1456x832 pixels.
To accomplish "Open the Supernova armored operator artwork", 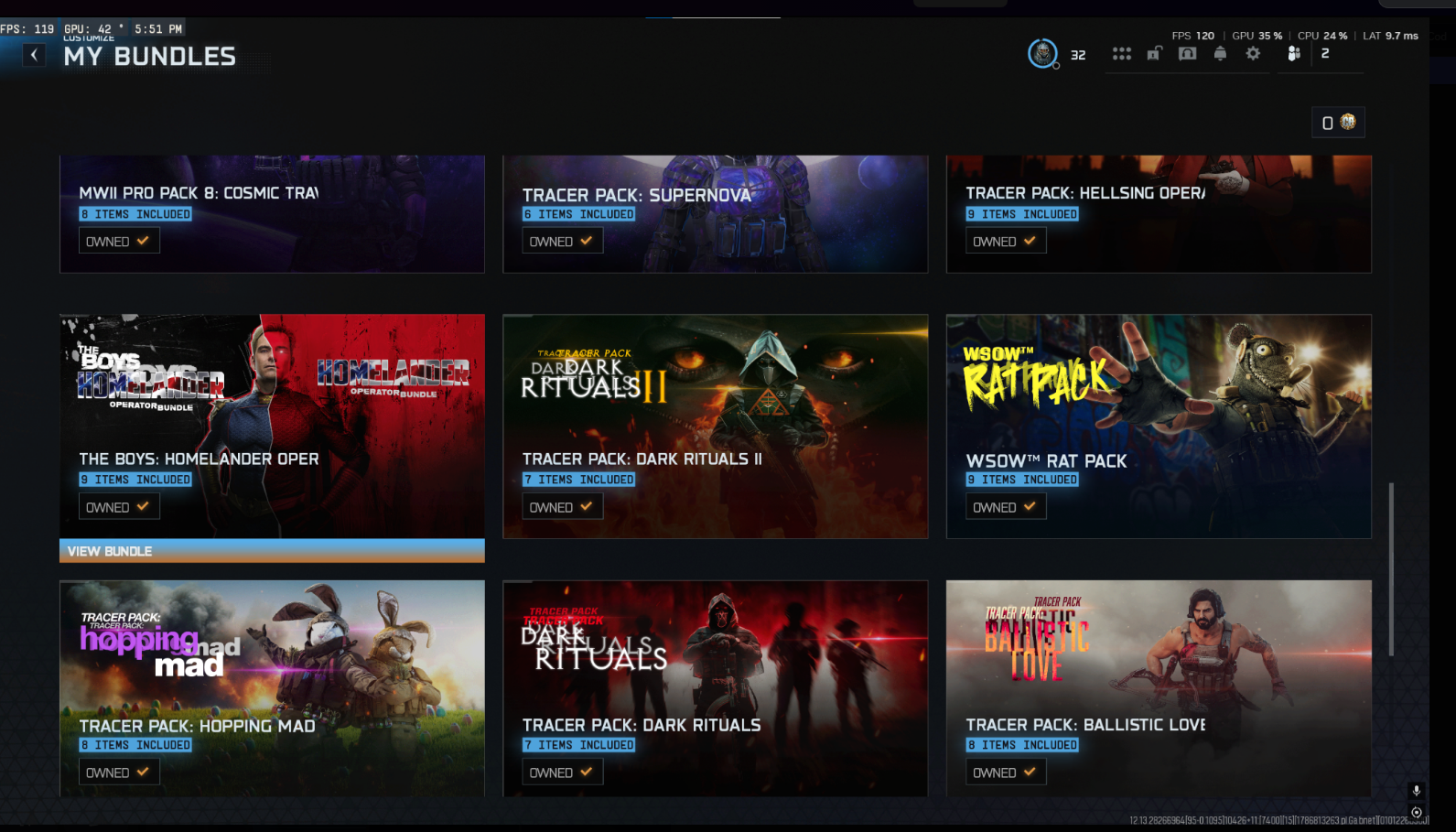I will (716, 213).
